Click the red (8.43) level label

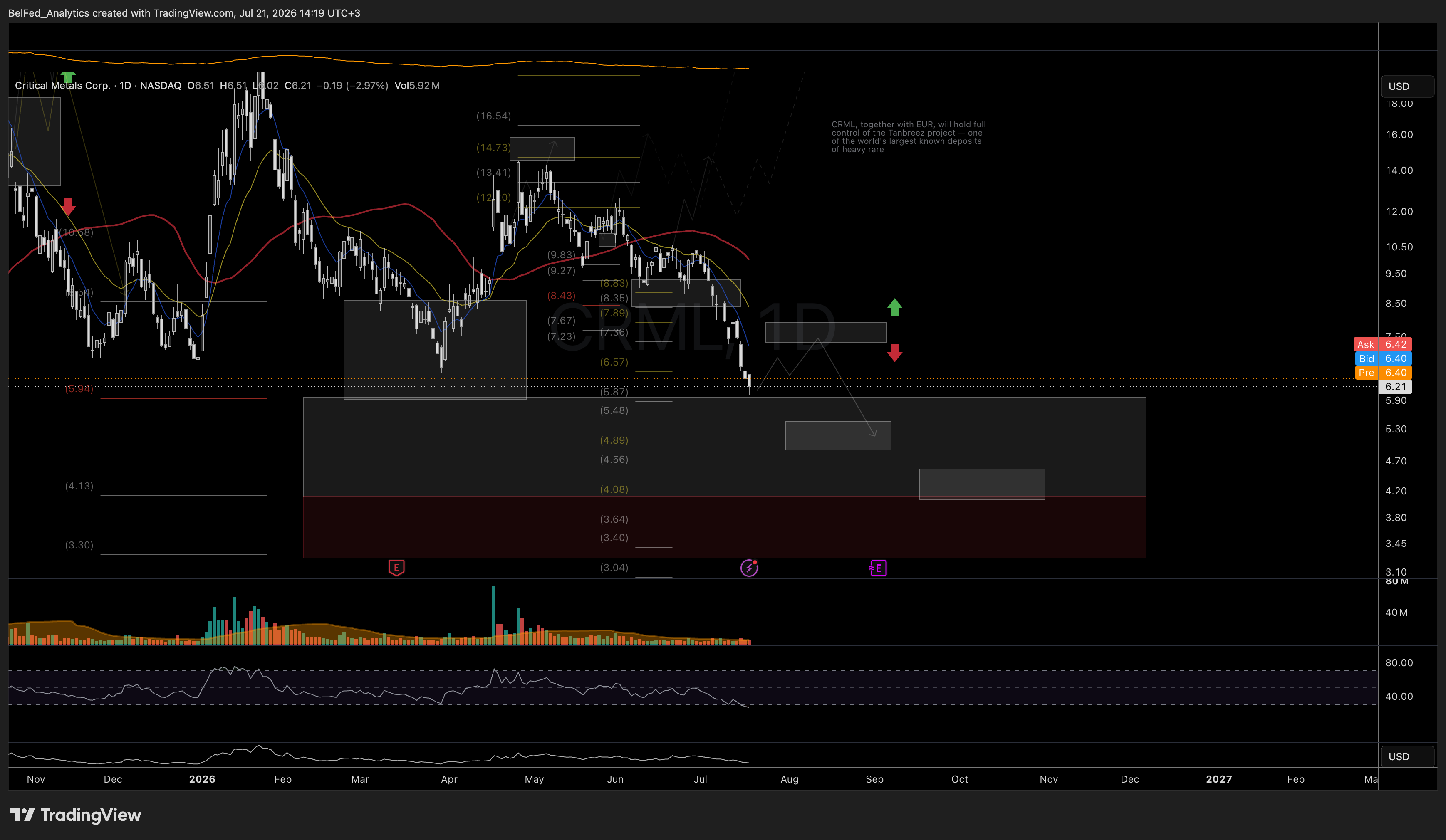point(561,296)
